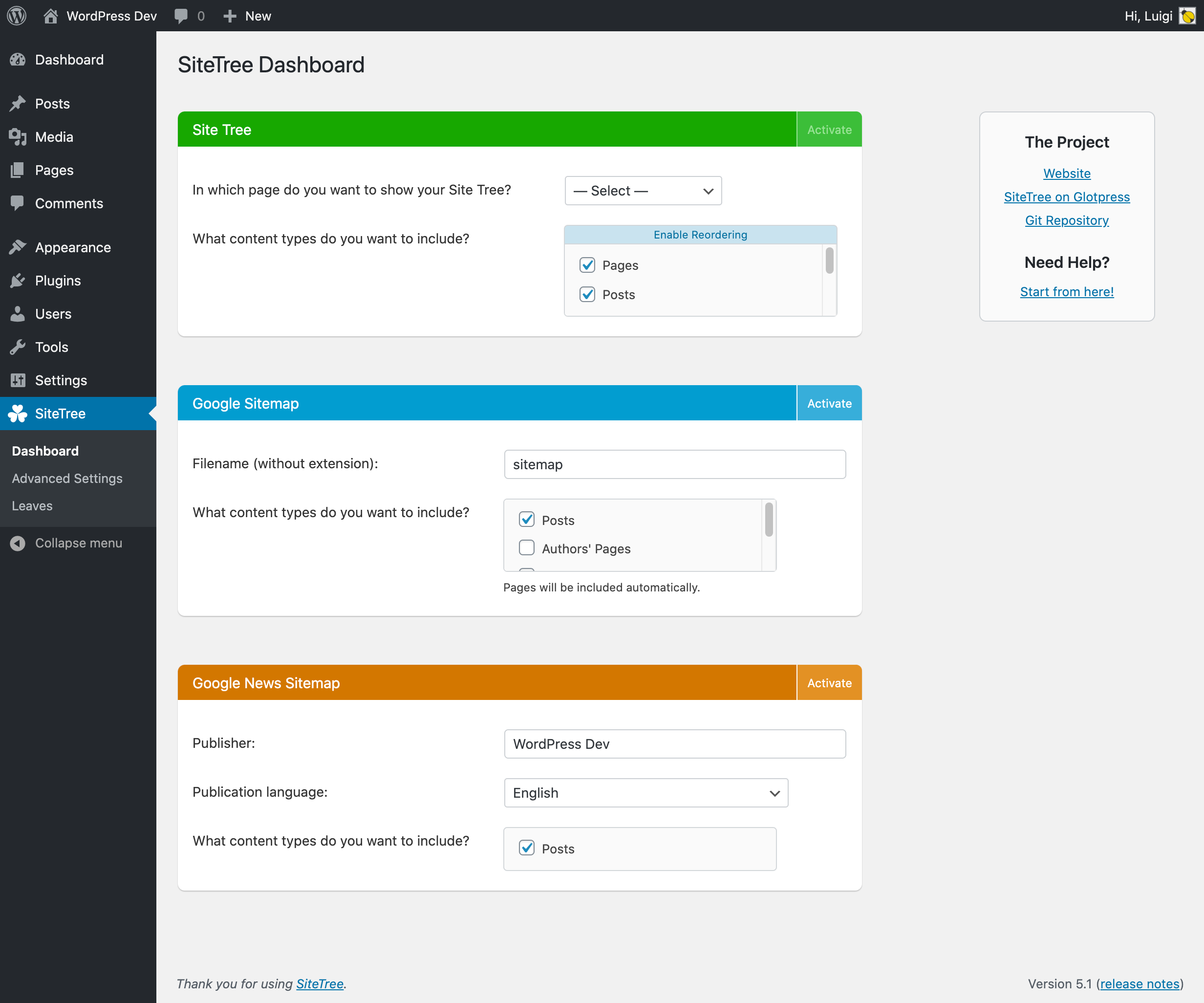The height and width of the screenshot is (1003, 1204).
Task: Open the Website link
Action: point(1066,173)
